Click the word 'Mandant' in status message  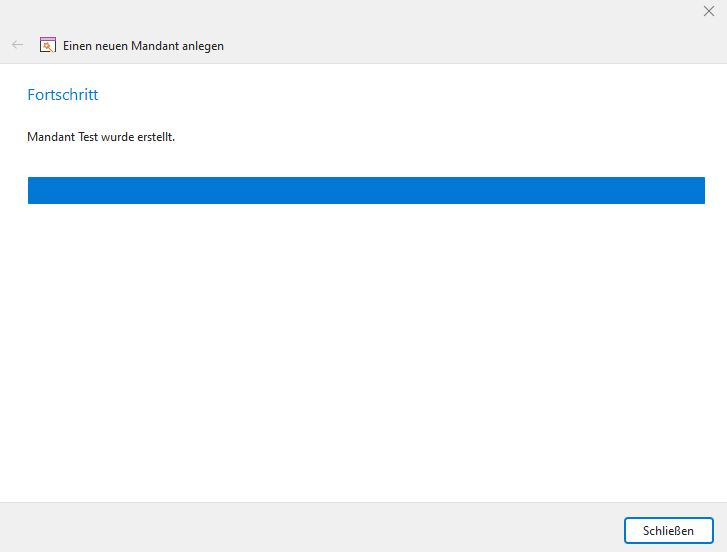point(50,137)
